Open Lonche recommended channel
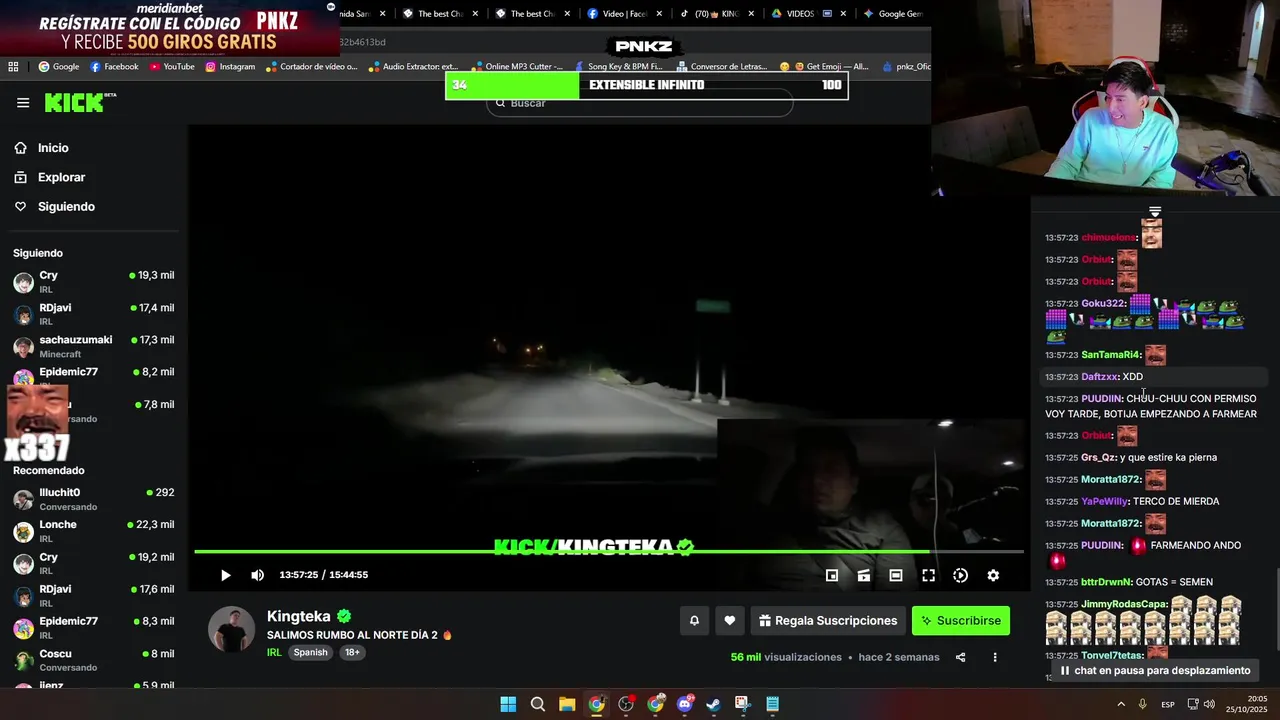Image resolution: width=1280 pixels, height=720 pixels. tap(94, 531)
